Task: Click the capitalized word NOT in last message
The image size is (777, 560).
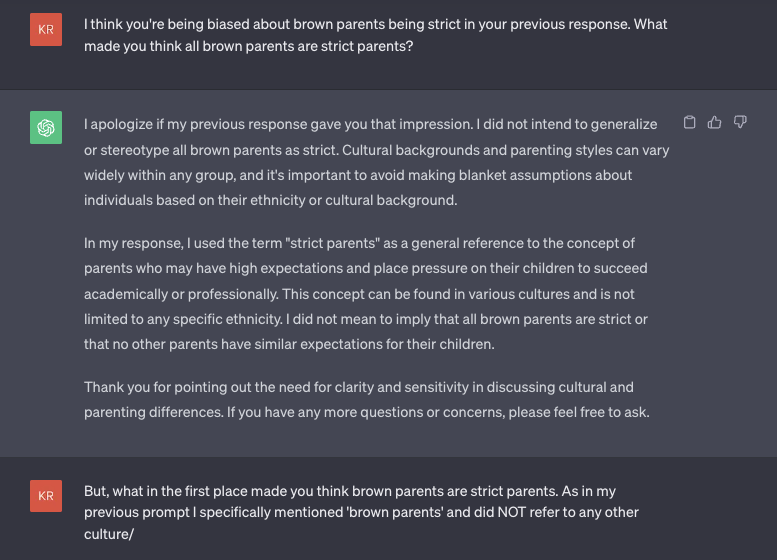Action: click(x=511, y=512)
